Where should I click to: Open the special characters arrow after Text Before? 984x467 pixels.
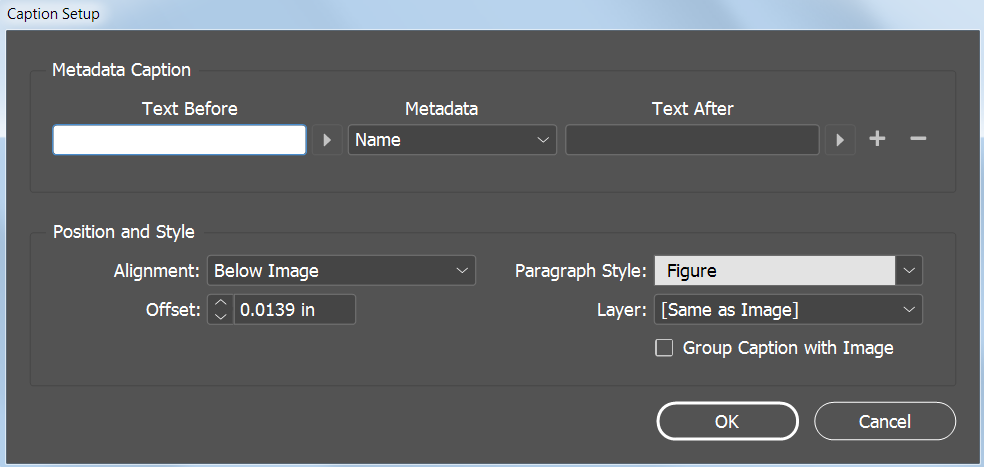(326, 140)
